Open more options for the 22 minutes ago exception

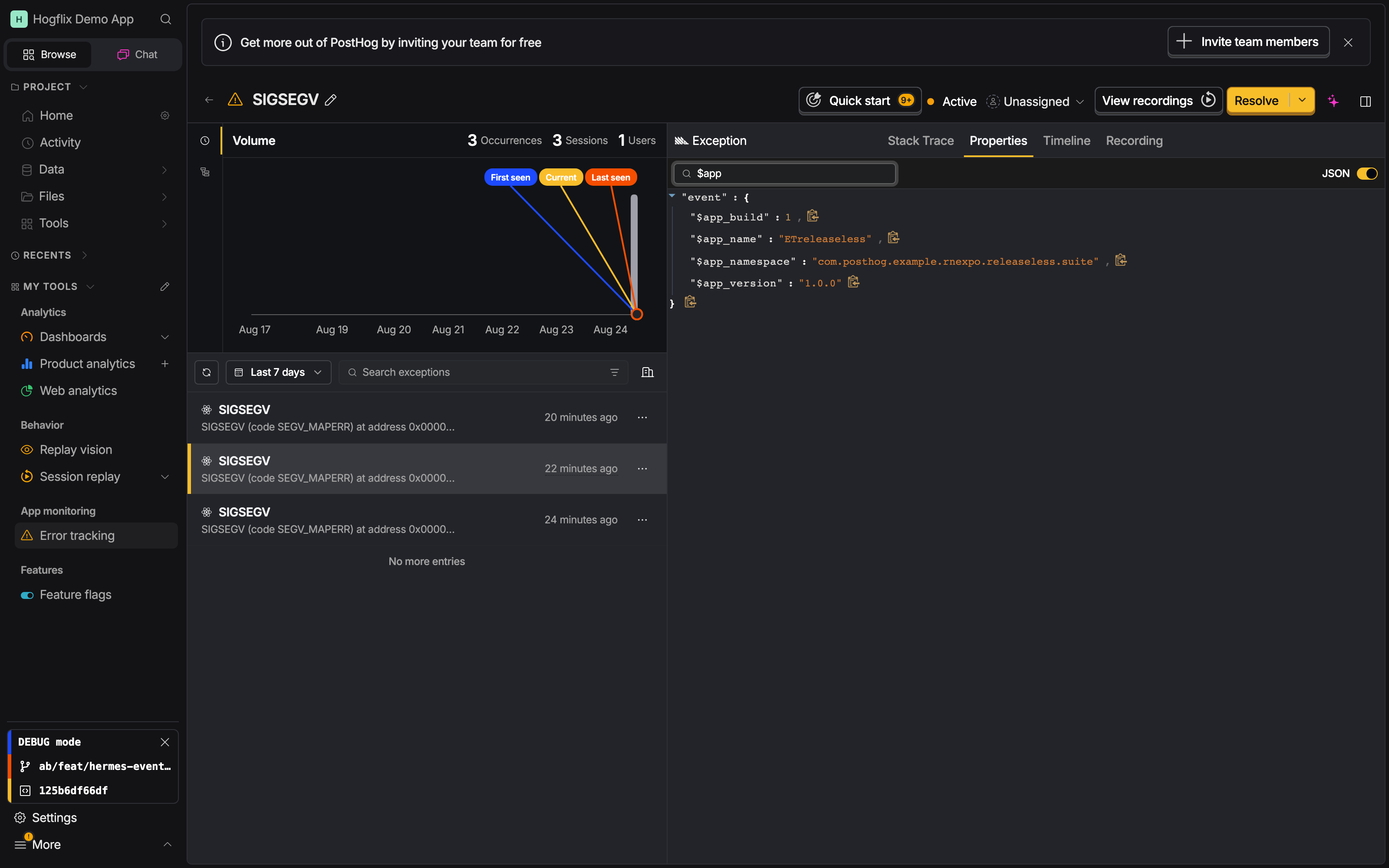(642, 469)
